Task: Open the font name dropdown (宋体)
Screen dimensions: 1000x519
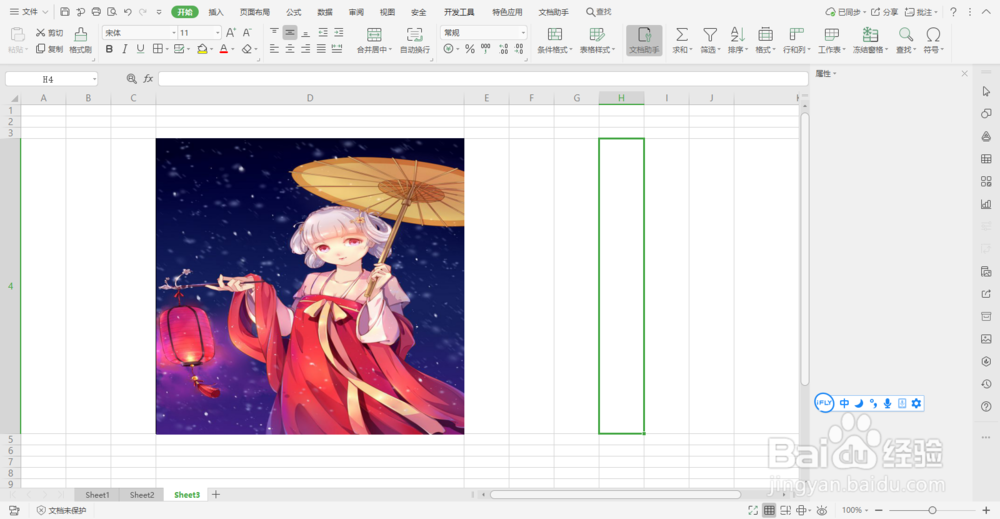Action: (173, 33)
